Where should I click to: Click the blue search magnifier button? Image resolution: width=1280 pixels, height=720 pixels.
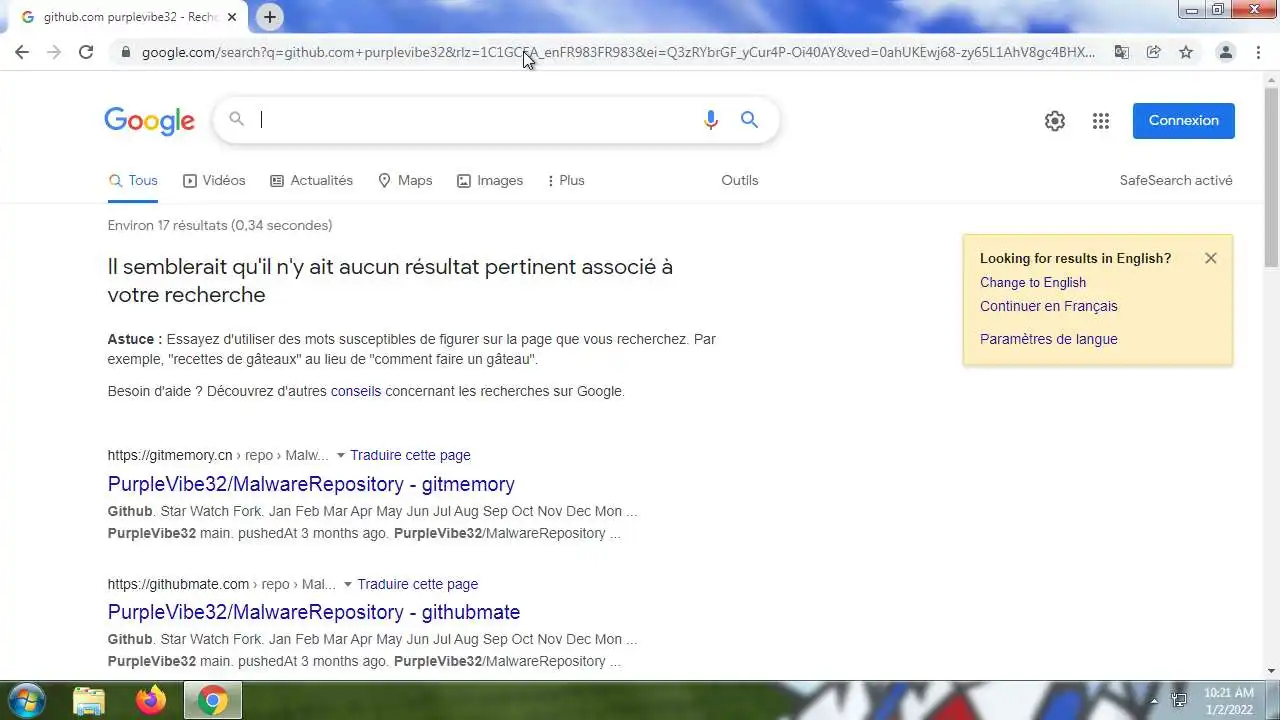pos(749,120)
